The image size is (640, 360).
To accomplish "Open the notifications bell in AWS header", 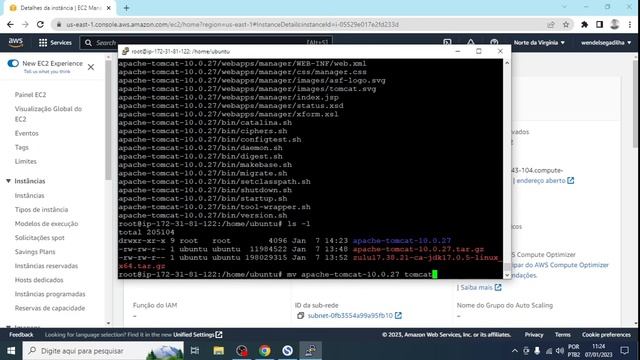I will (x=471, y=42).
